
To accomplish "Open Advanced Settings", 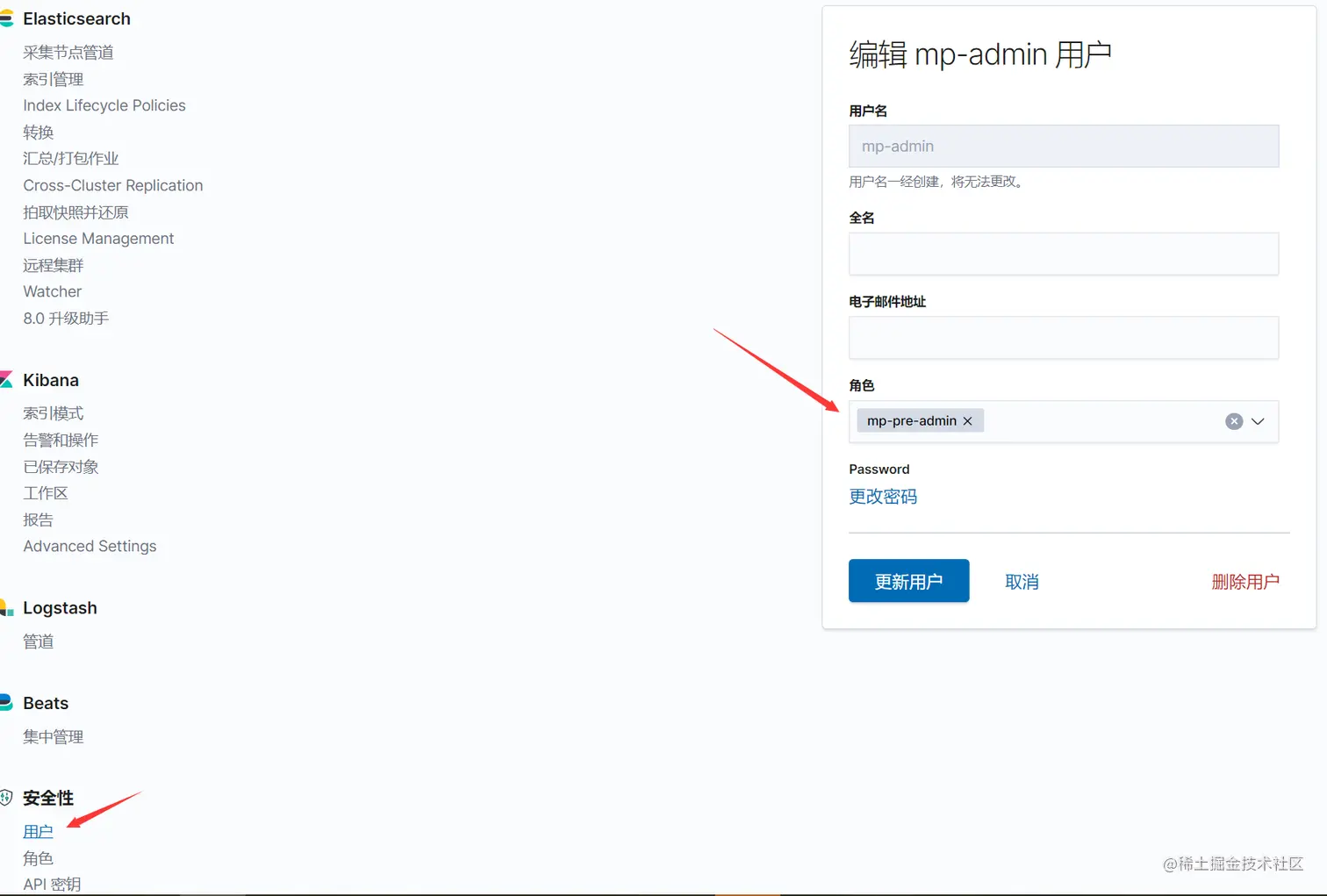I will [x=90, y=546].
